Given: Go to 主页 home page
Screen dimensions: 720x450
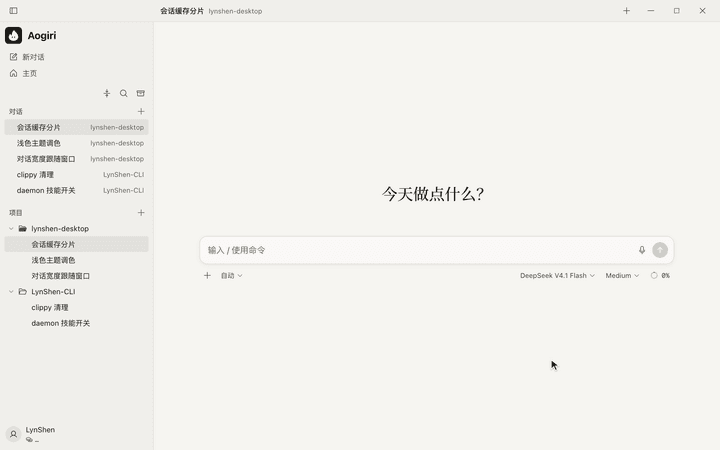Looking at the screenshot, I should [23, 73].
